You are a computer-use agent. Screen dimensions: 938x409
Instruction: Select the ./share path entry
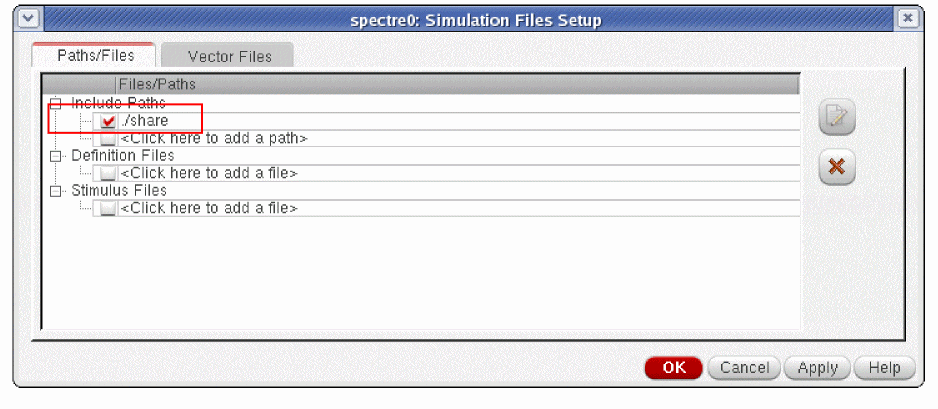pos(144,121)
